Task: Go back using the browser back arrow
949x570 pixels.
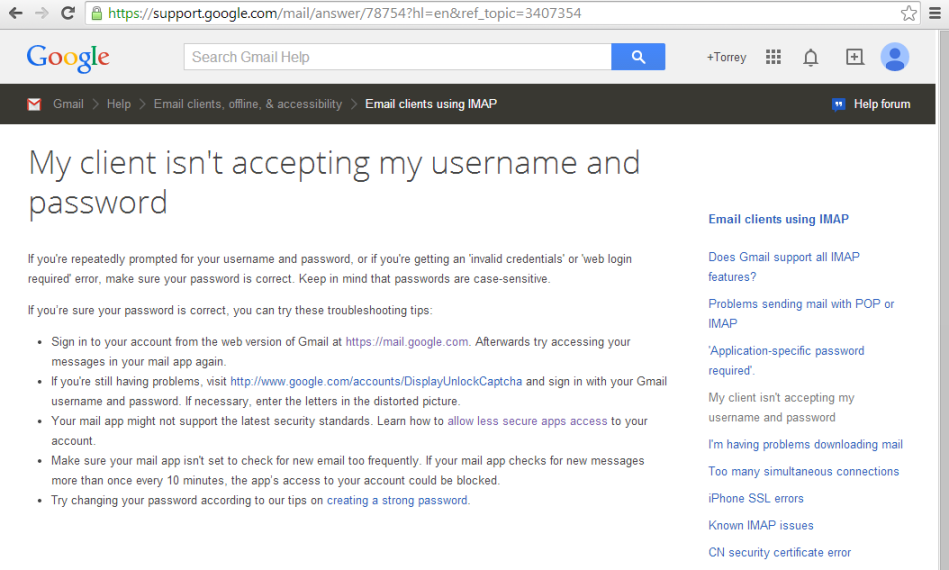Action: point(15,13)
